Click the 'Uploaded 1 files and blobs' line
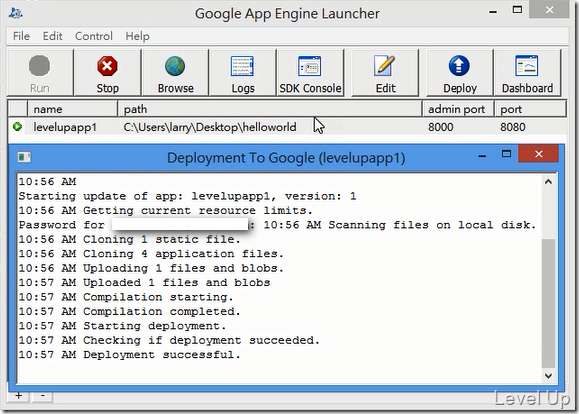The width and height of the screenshot is (579, 414). pyautogui.click(x=144, y=283)
